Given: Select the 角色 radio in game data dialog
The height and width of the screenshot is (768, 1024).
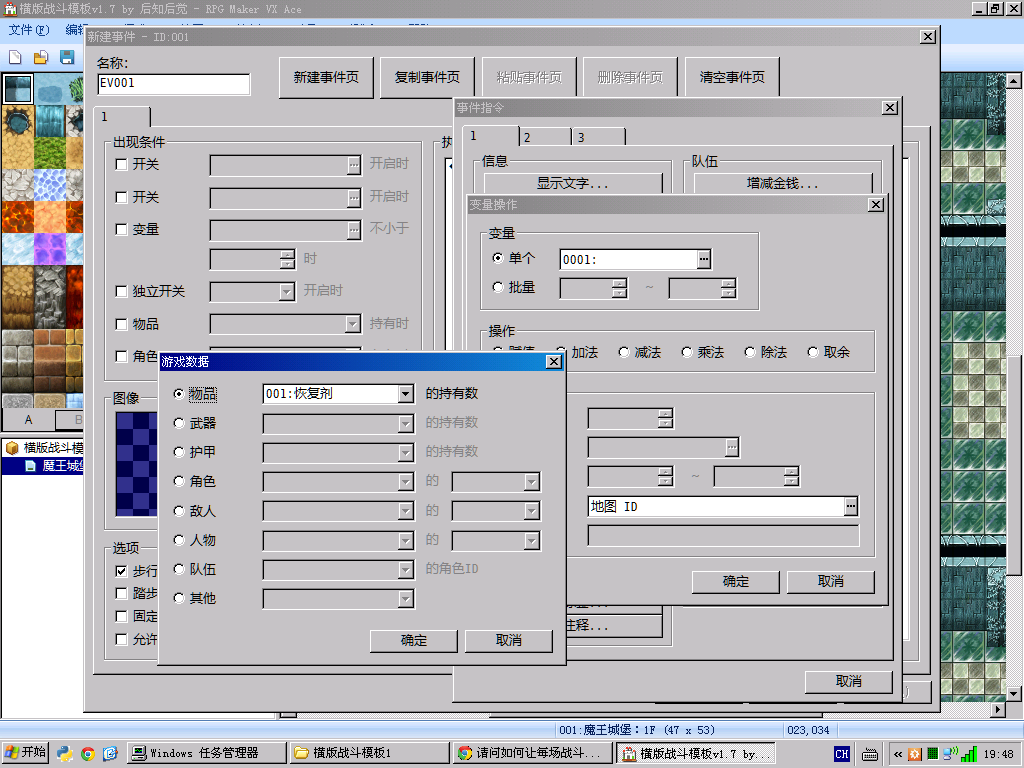Looking at the screenshot, I should click(179, 481).
